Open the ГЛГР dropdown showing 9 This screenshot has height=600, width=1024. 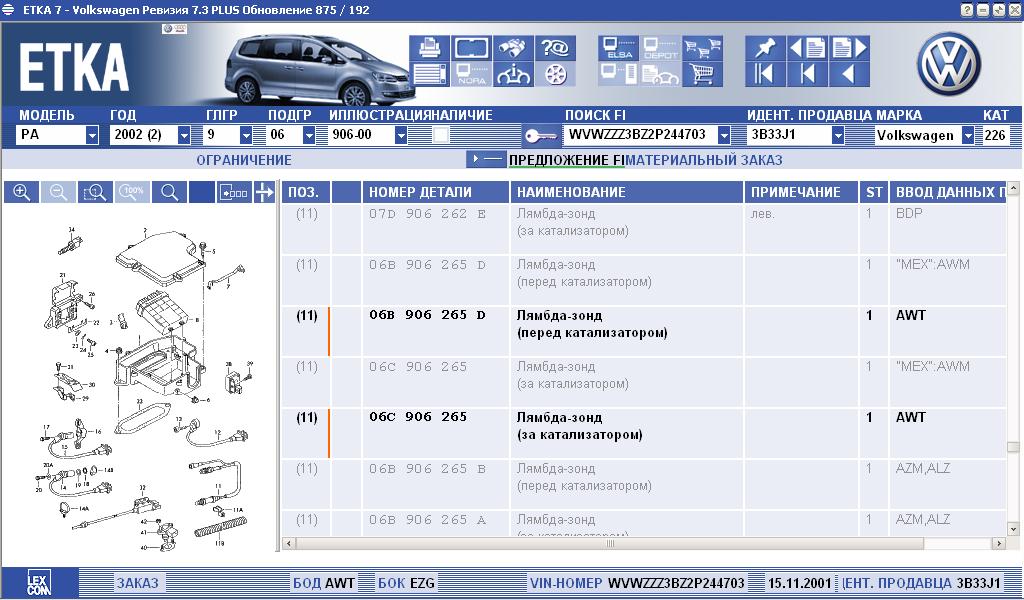[246, 136]
